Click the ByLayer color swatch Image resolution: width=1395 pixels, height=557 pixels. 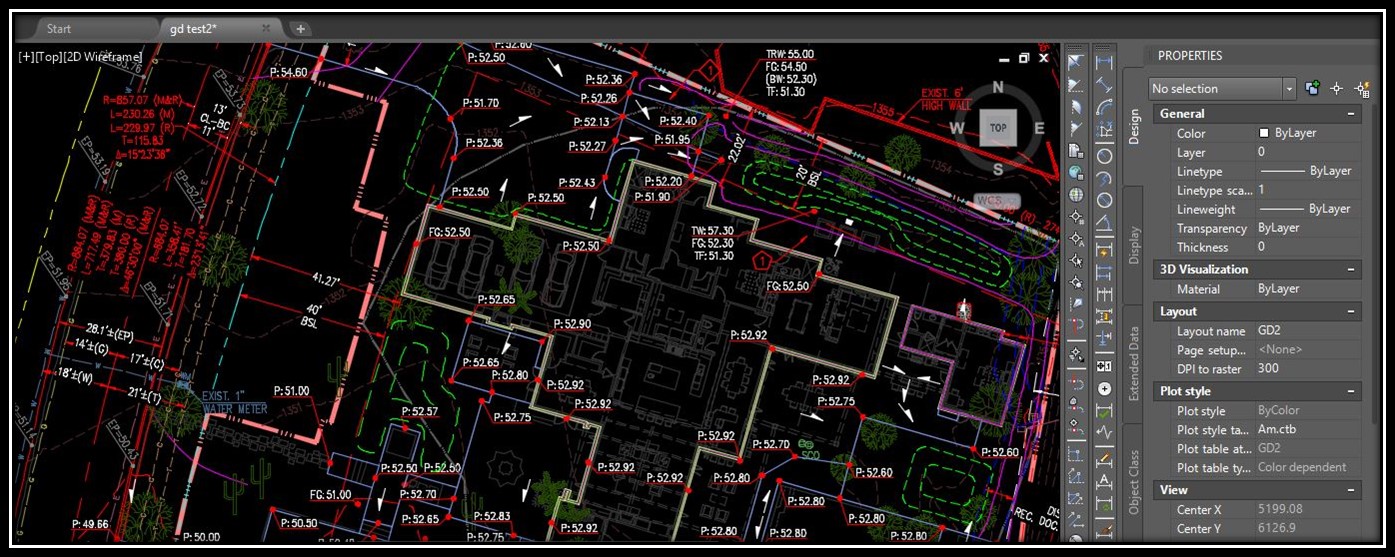(1263, 133)
